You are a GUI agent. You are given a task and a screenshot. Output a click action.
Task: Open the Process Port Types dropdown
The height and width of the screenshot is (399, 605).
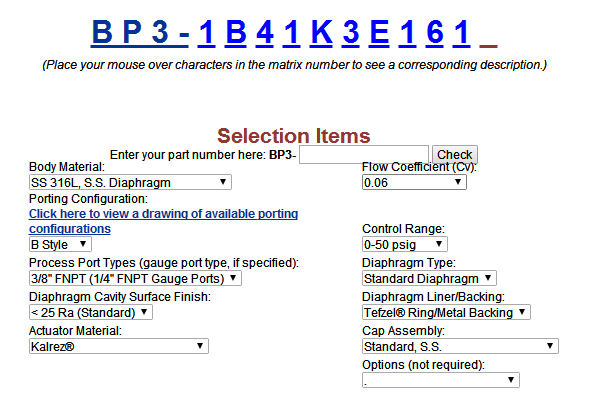click(135, 278)
